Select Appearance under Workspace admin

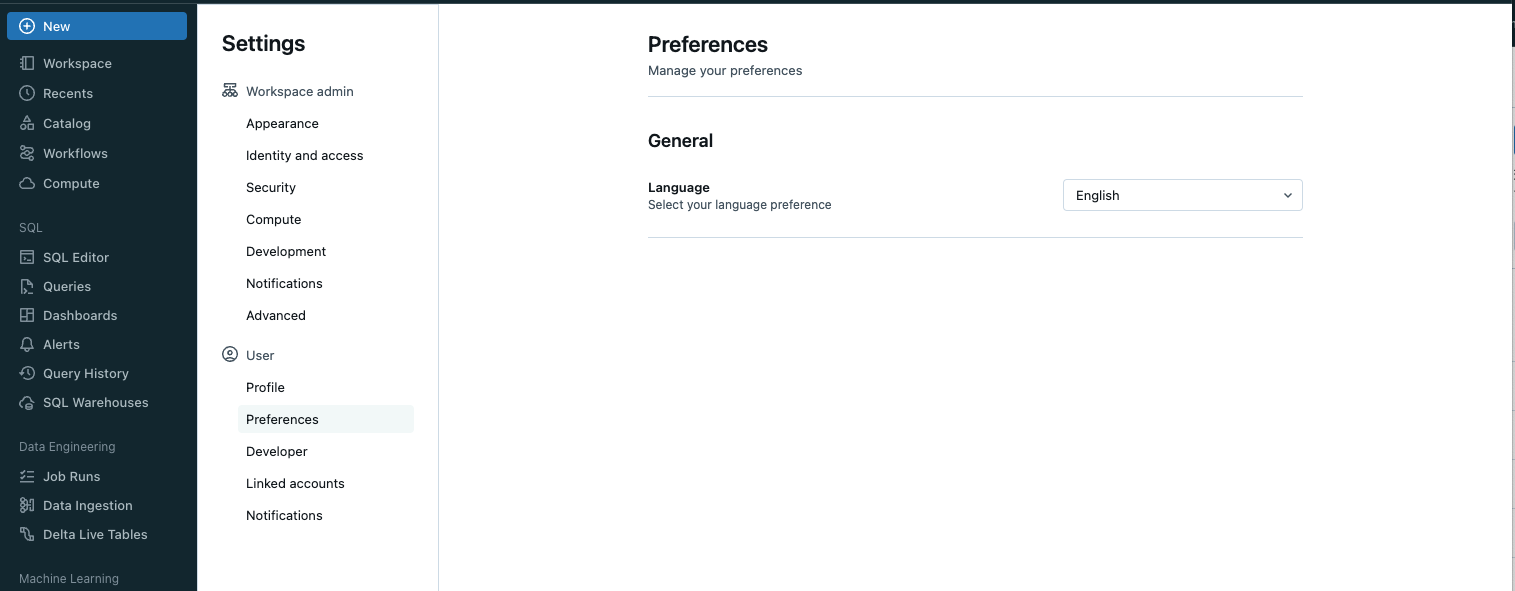pyautogui.click(x=282, y=123)
